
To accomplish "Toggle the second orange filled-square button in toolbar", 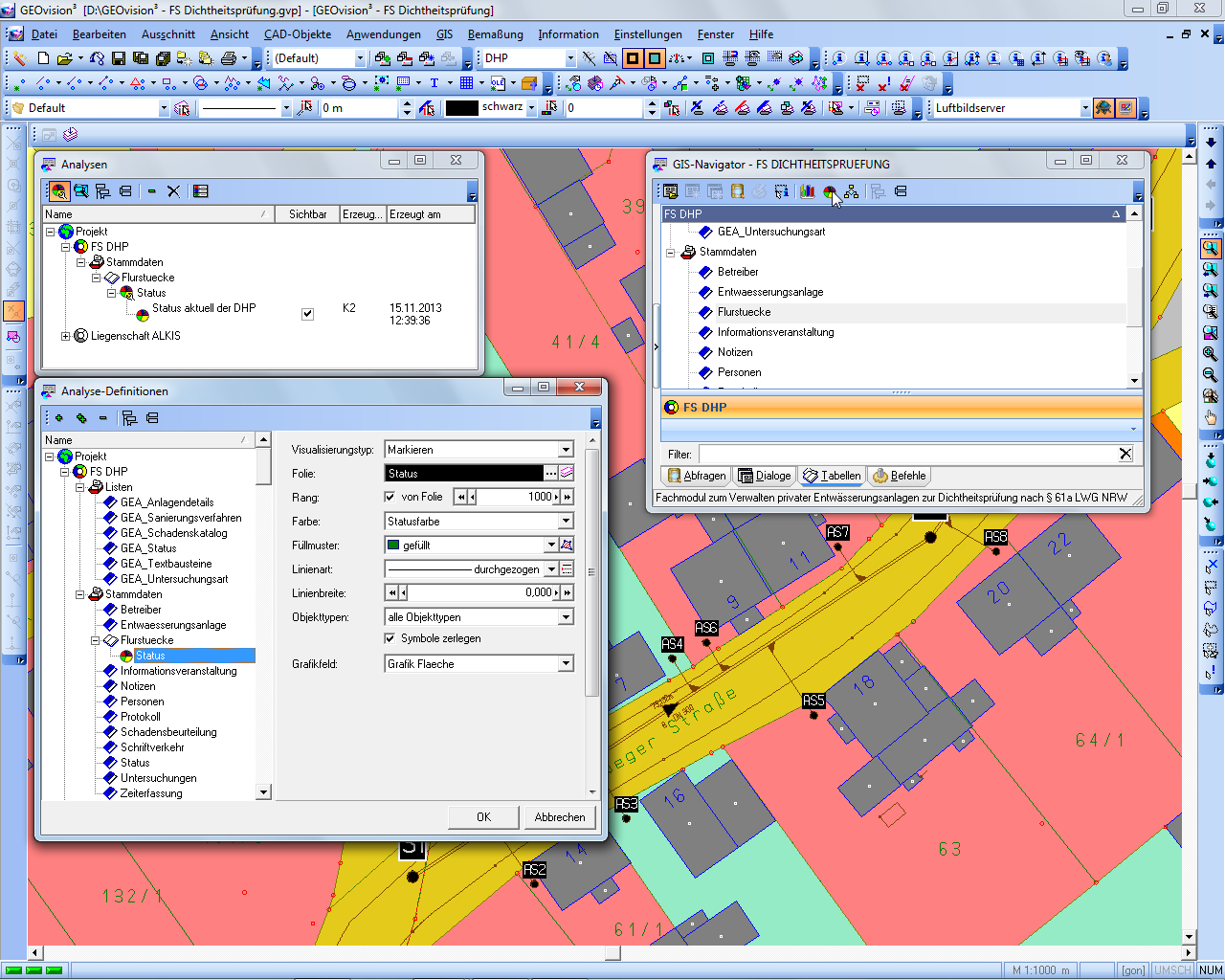I will (653, 58).
